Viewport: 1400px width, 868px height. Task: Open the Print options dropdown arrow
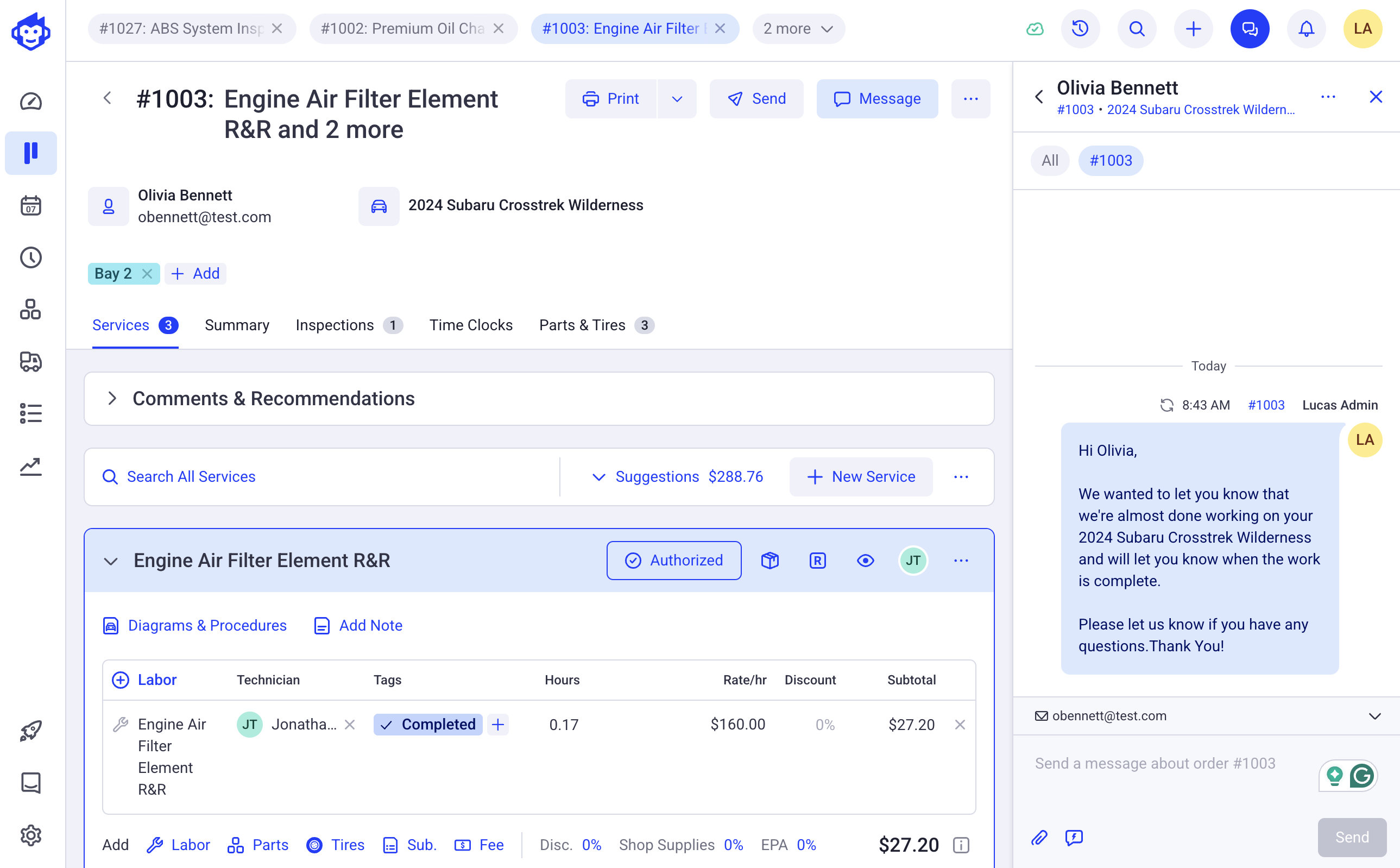coord(677,99)
